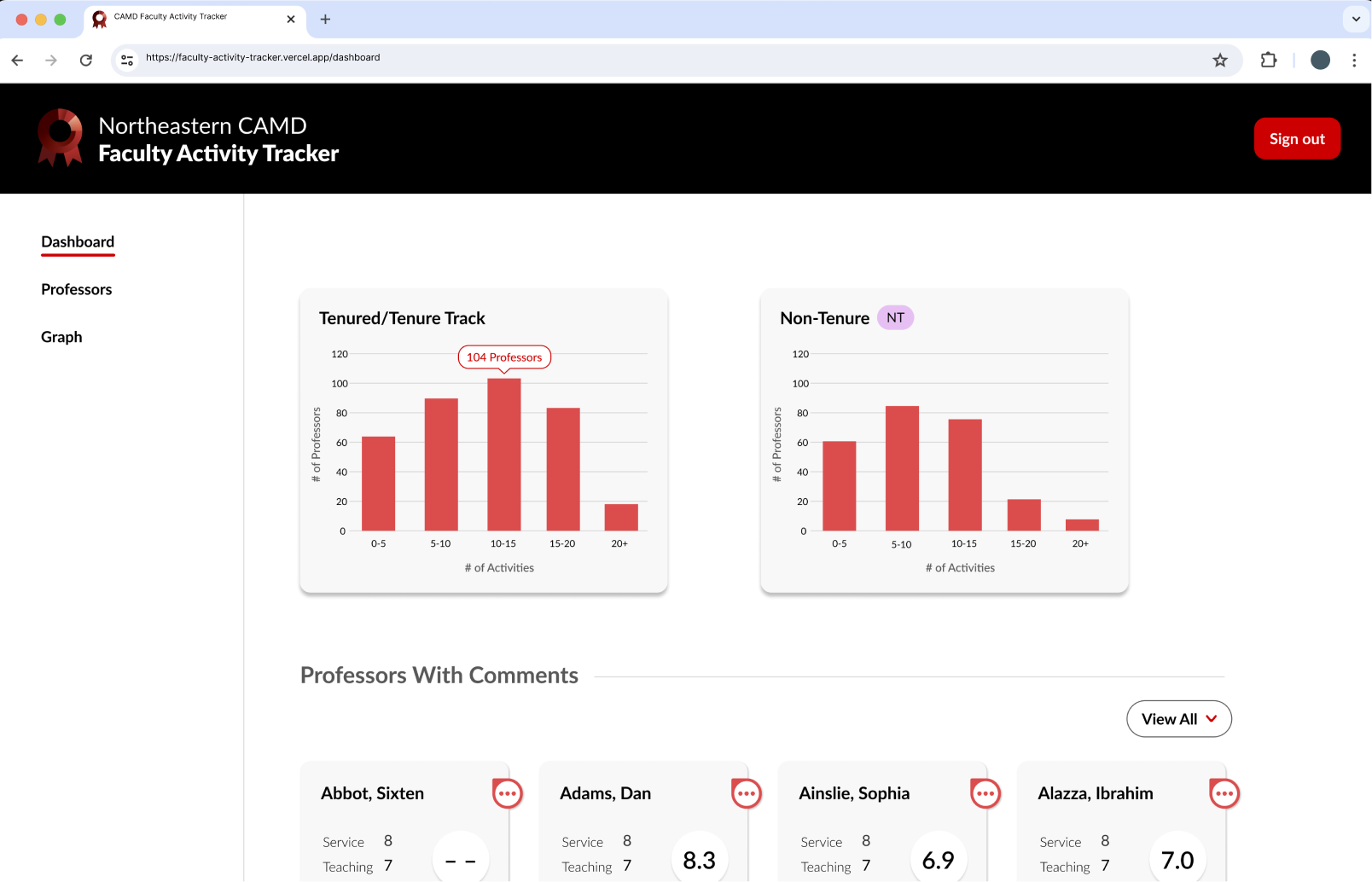The width and height of the screenshot is (1372, 882).
Task: Click the 6.9 score for Ainslie, Sophia
Action: pyautogui.click(x=939, y=860)
